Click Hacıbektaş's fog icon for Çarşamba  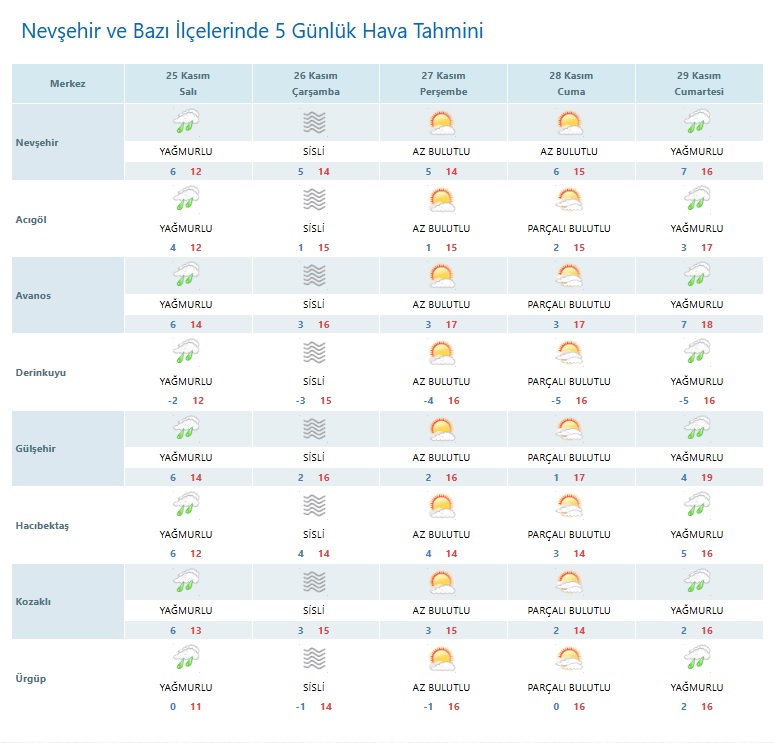pyautogui.click(x=315, y=506)
